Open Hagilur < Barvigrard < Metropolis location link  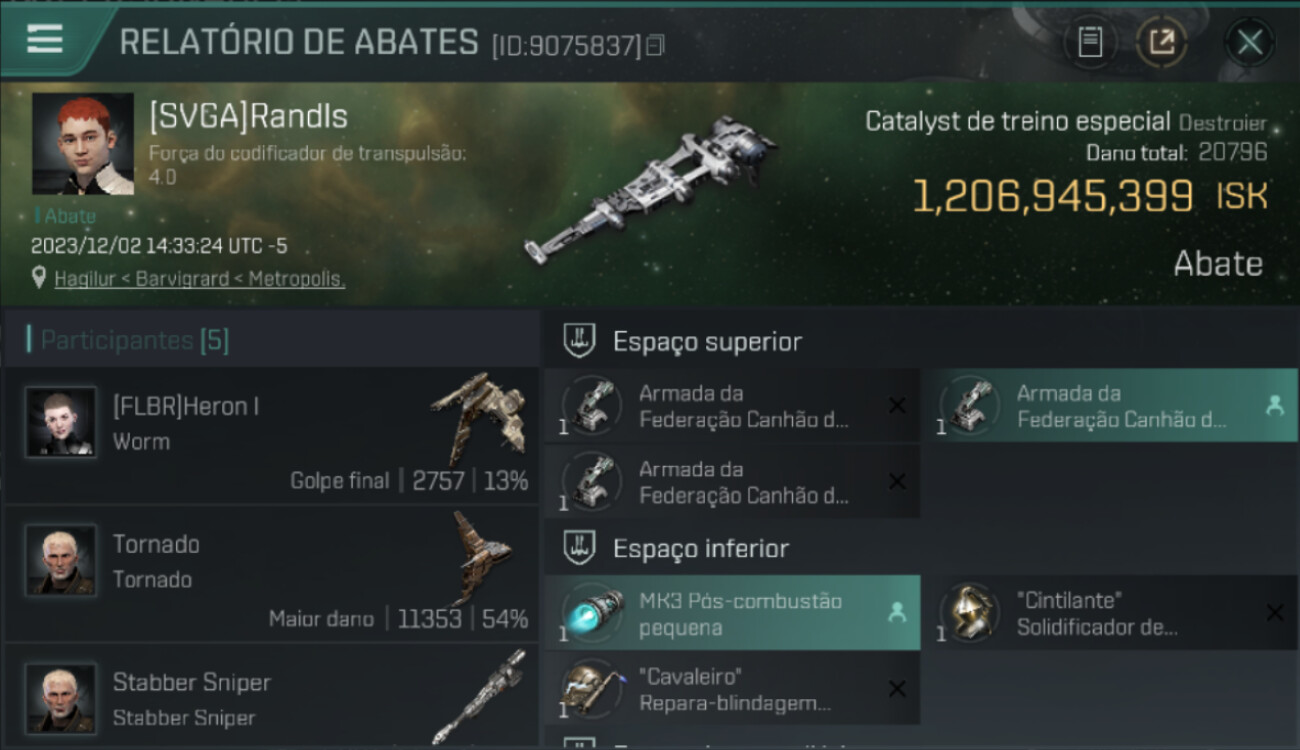(x=200, y=279)
